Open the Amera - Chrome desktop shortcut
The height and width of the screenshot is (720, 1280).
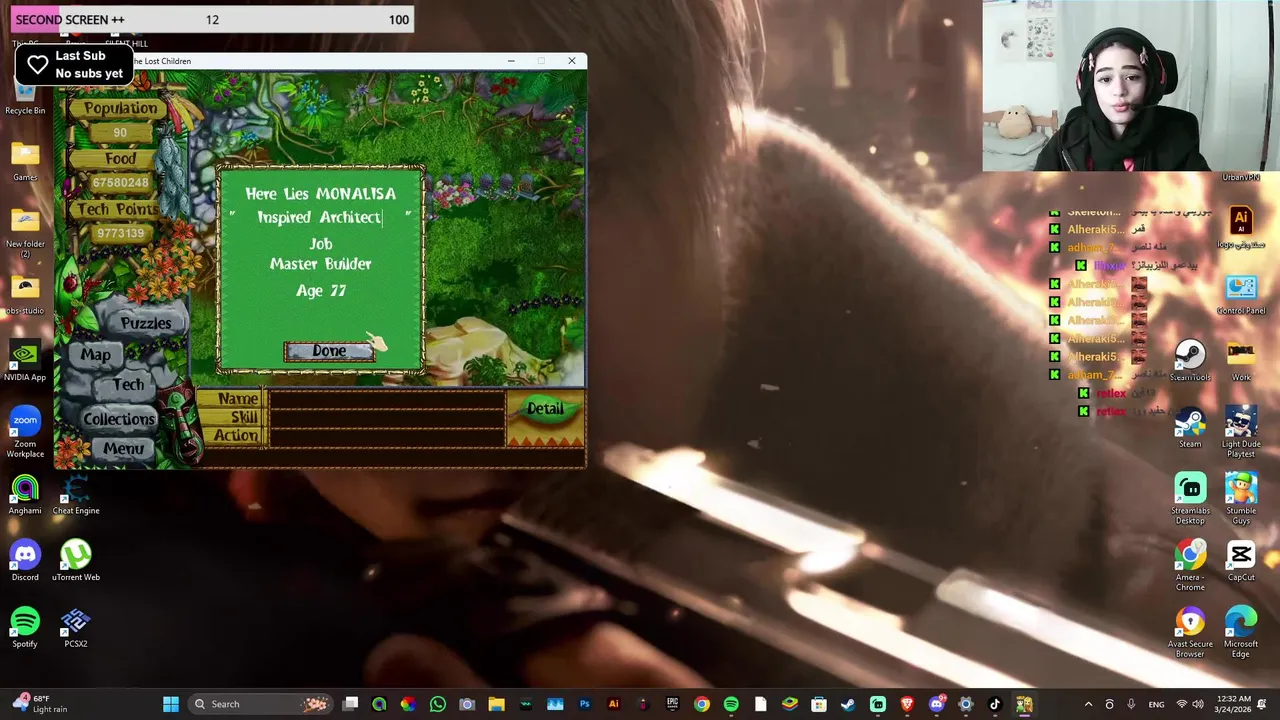tap(1190, 567)
